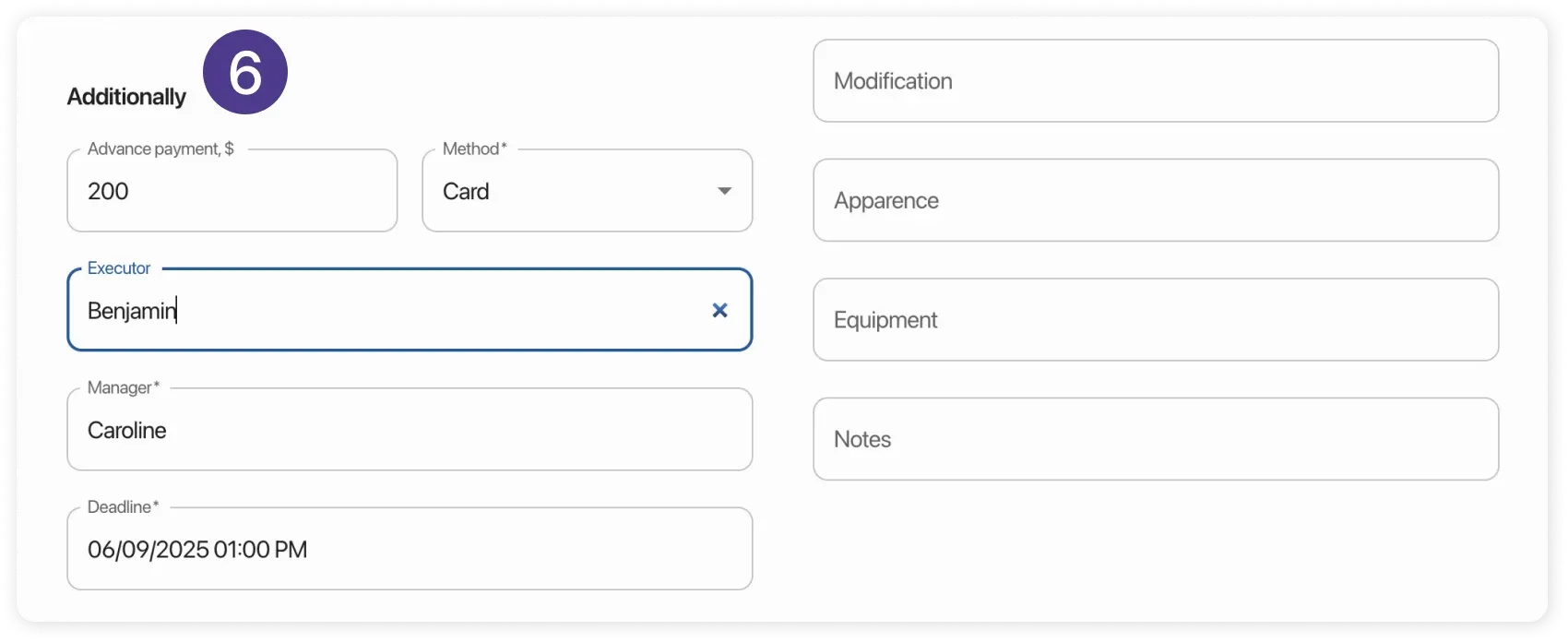Screen dimensions: 1568x642
Task: Click the Method* floating label
Action: pyautogui.click(x=474, y=149)
